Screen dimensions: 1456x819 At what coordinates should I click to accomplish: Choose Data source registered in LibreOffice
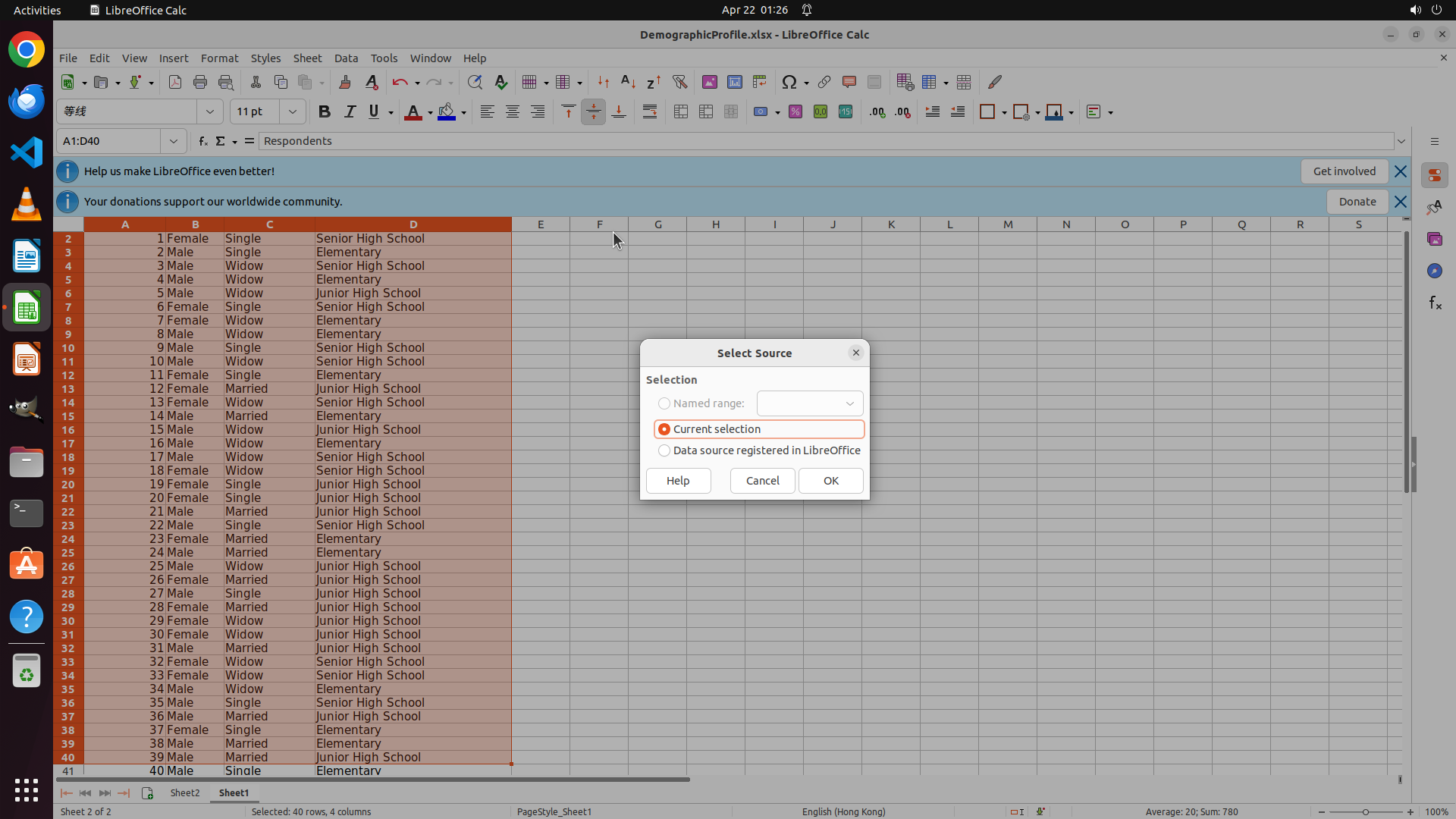[664, 450]
